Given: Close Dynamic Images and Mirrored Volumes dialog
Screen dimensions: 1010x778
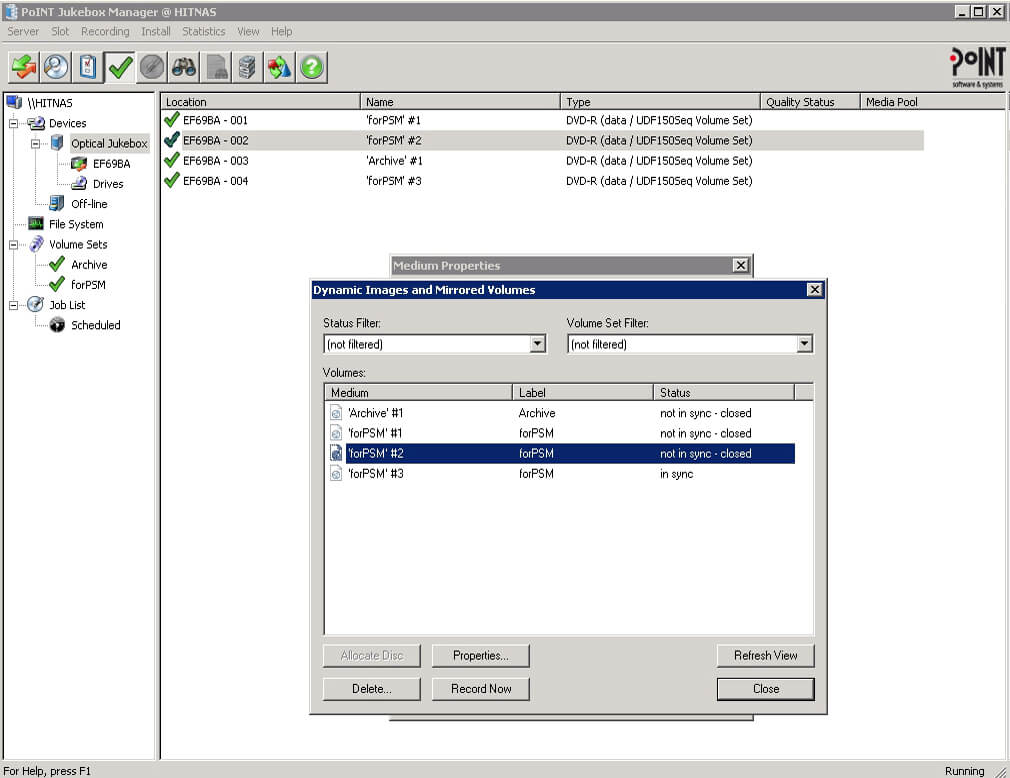Looking at the screenshot, I should point(815,290).
